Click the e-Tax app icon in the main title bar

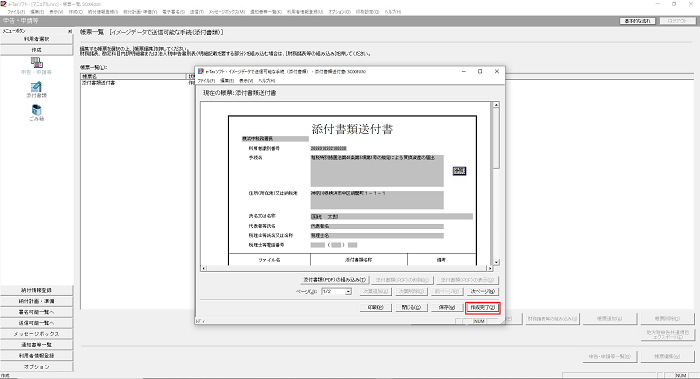pyautogui.click(x=4, y=4)
